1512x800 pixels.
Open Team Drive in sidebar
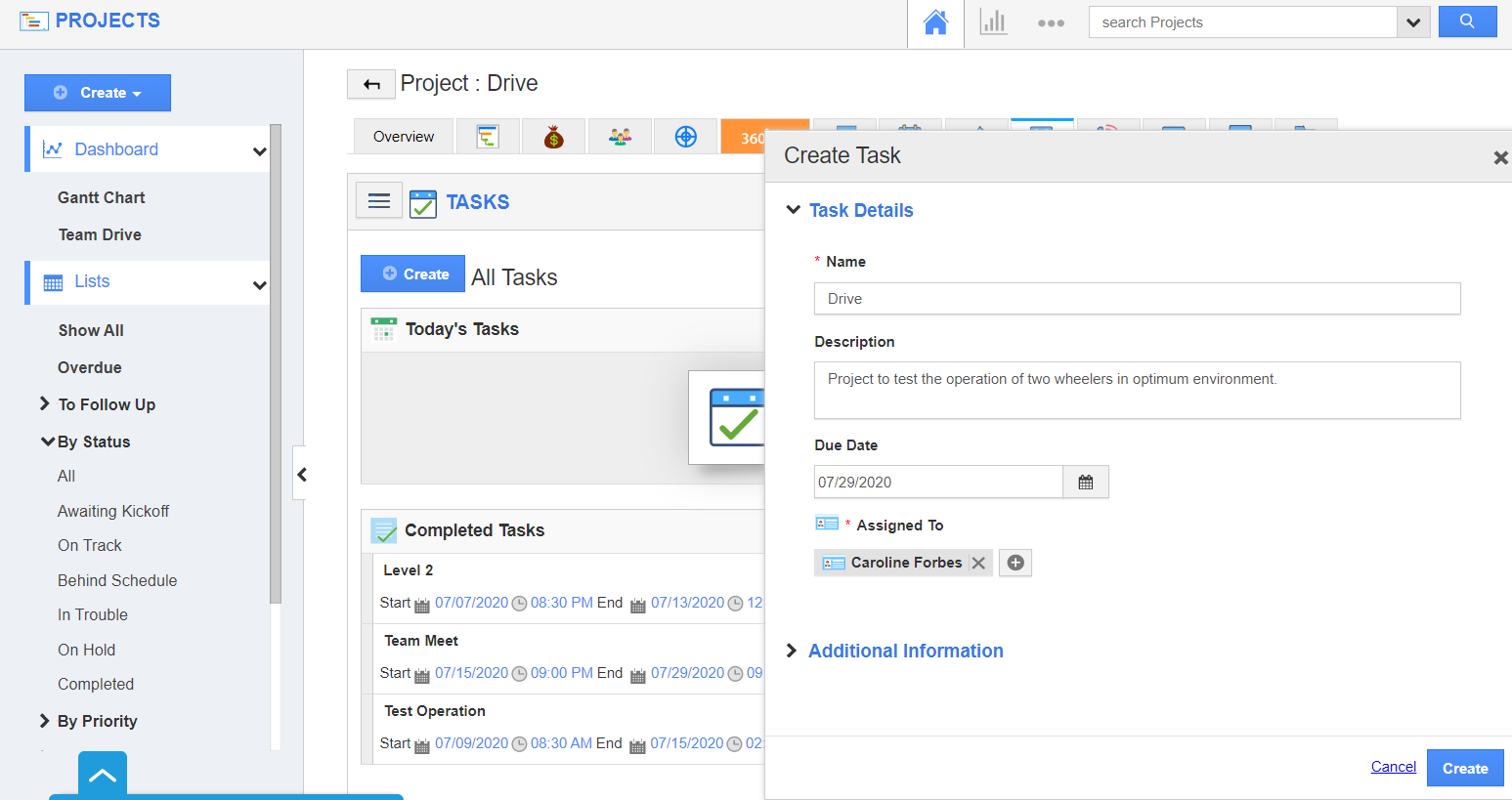(x=100, y=234)
